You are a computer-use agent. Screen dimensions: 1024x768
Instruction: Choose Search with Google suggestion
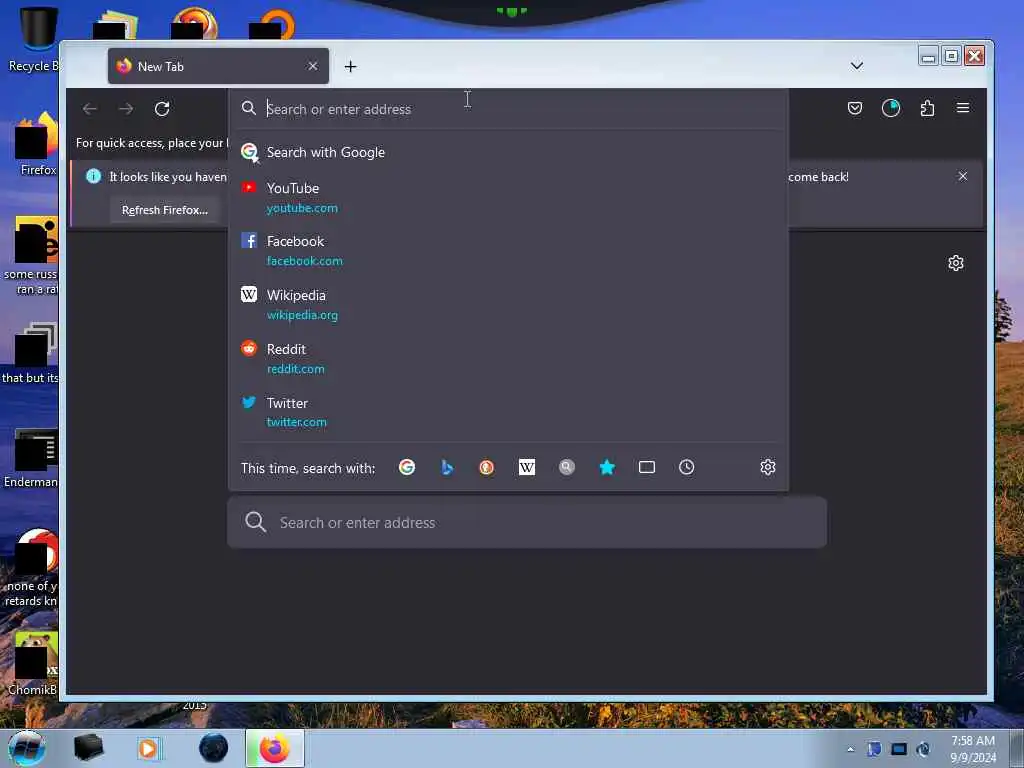click(508, 152)
